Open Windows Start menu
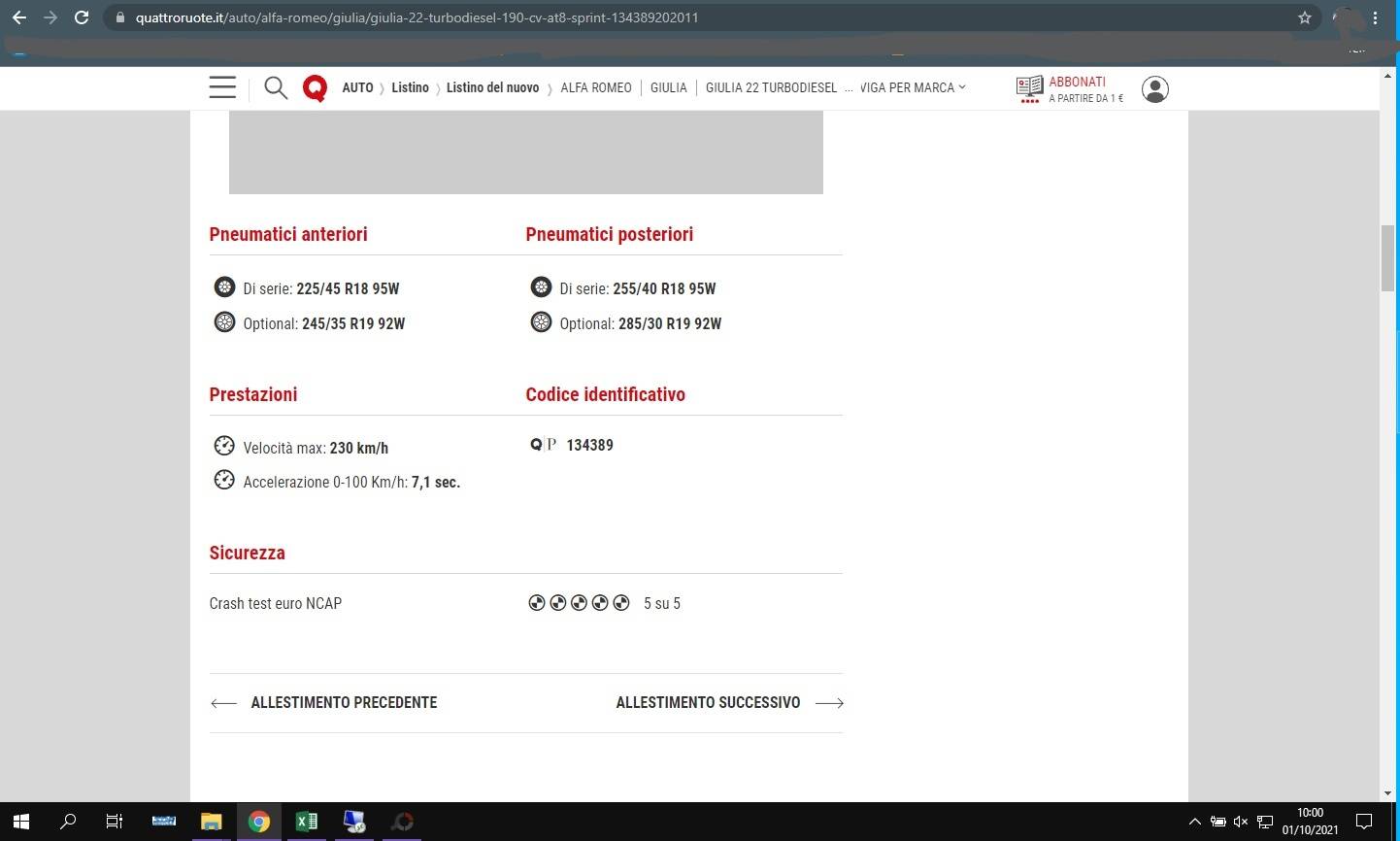The width and height of the screenshot is (1400, 841). [21, 822]
